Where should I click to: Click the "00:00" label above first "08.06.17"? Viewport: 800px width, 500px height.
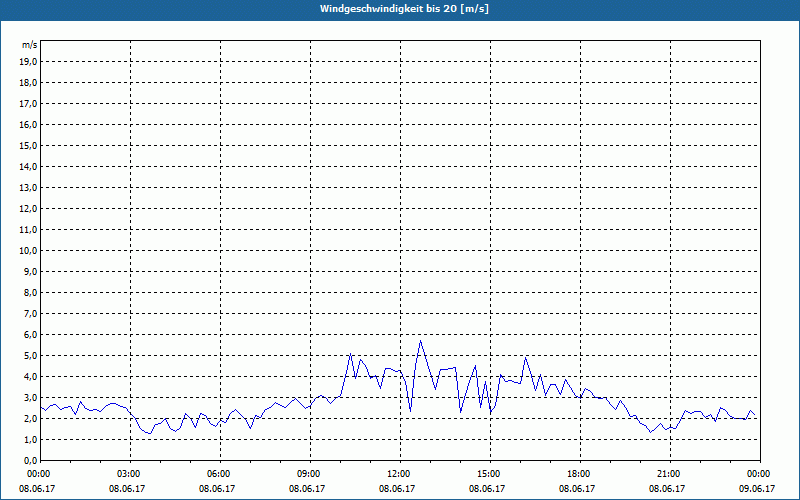[38, 474]
